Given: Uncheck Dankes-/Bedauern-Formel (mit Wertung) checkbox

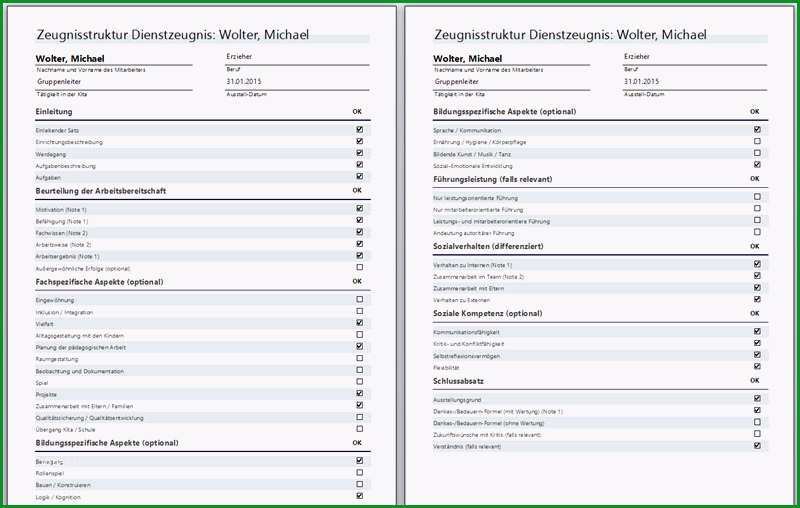Looking at the screenshot, I should pyautogui.click(x=757, y=411).
